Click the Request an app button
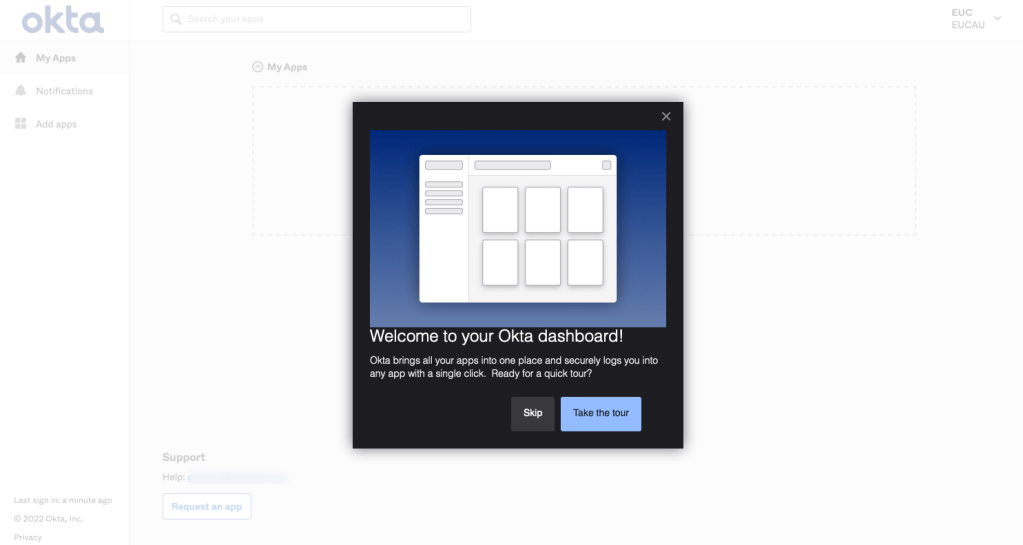This screenshot has height=545, width=1023. [207, 507]
